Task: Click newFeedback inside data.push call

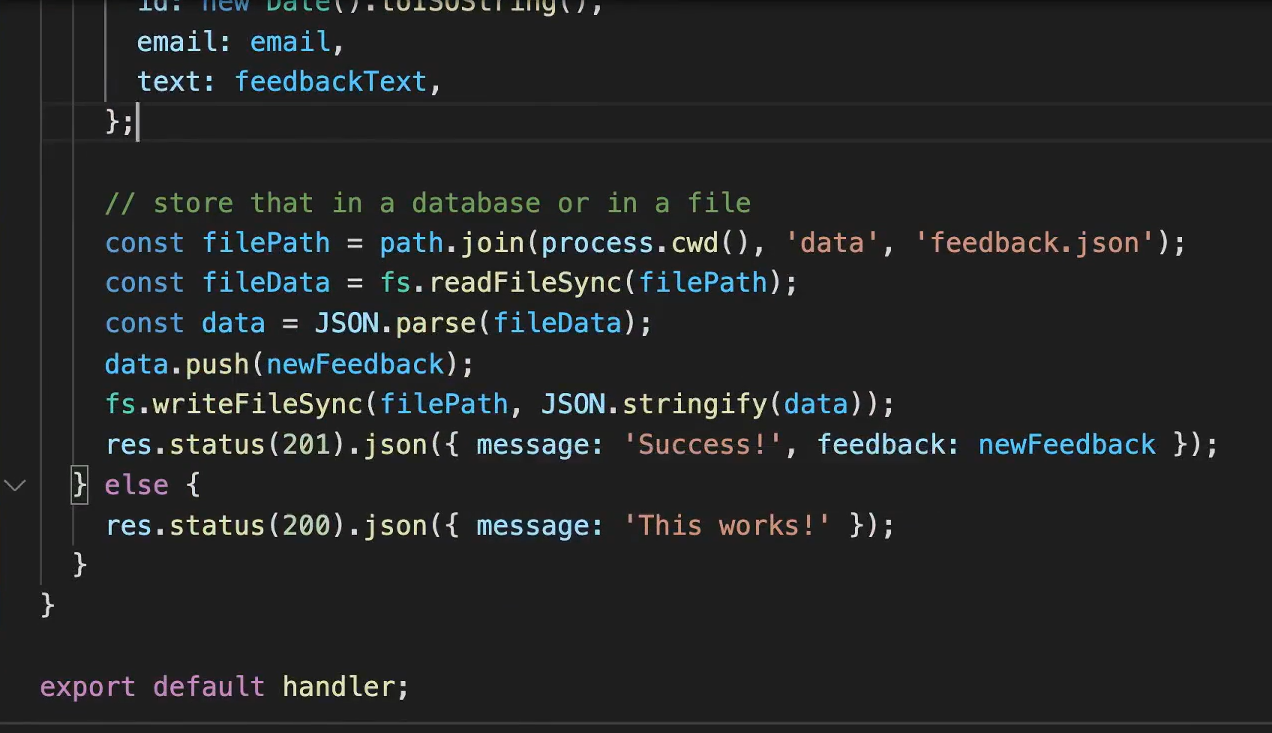Action: coord(355,364)
